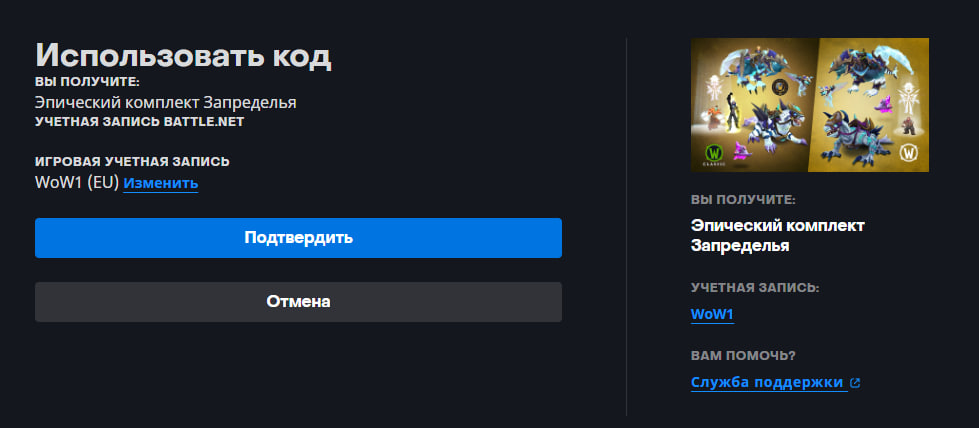Click the white WoW logo on gold background
The image size is (979, 428).
point(910,154)
